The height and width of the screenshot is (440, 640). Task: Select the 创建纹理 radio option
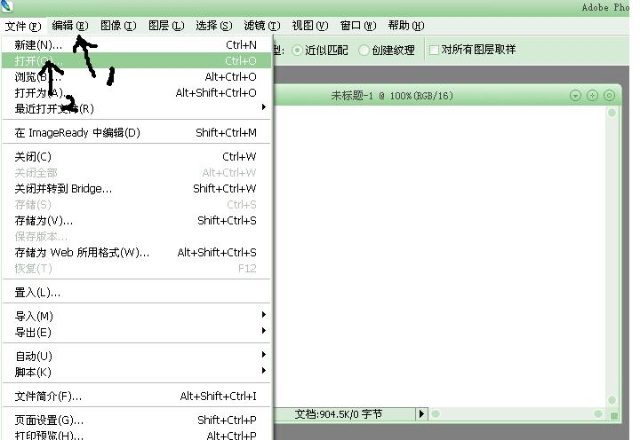click(x=364, y=50)
